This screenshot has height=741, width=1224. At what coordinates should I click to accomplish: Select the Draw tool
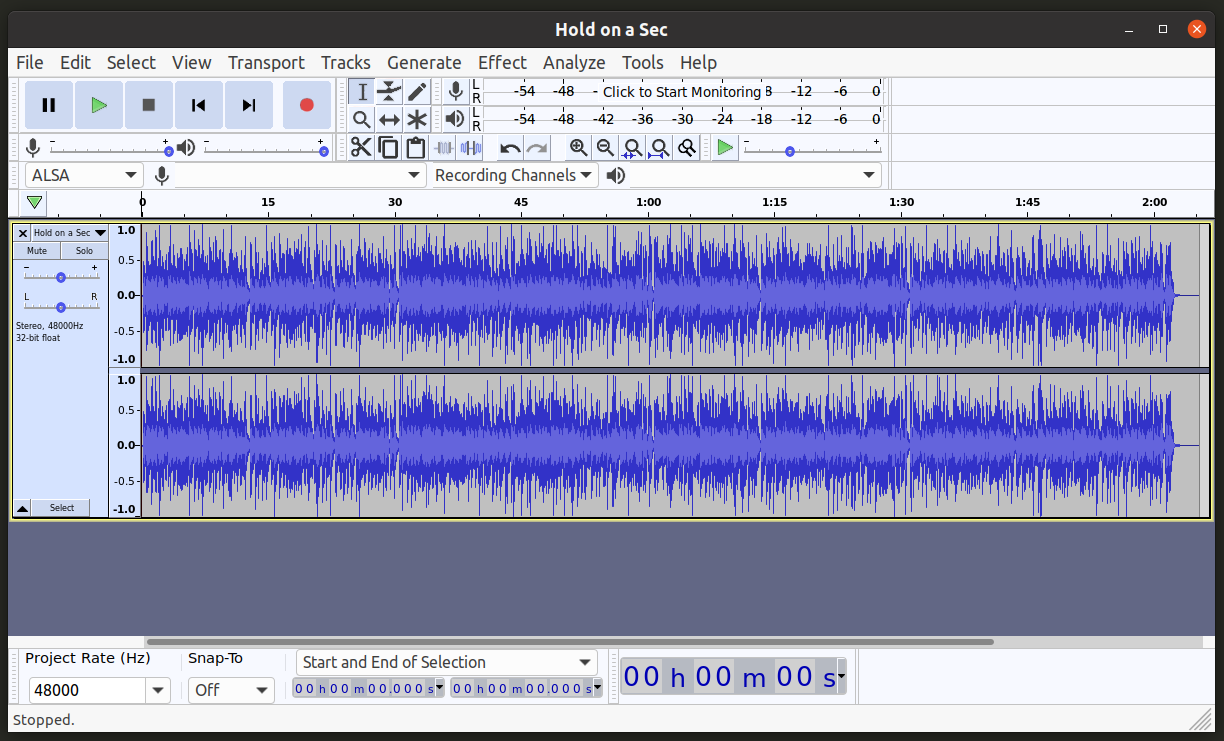416,91
